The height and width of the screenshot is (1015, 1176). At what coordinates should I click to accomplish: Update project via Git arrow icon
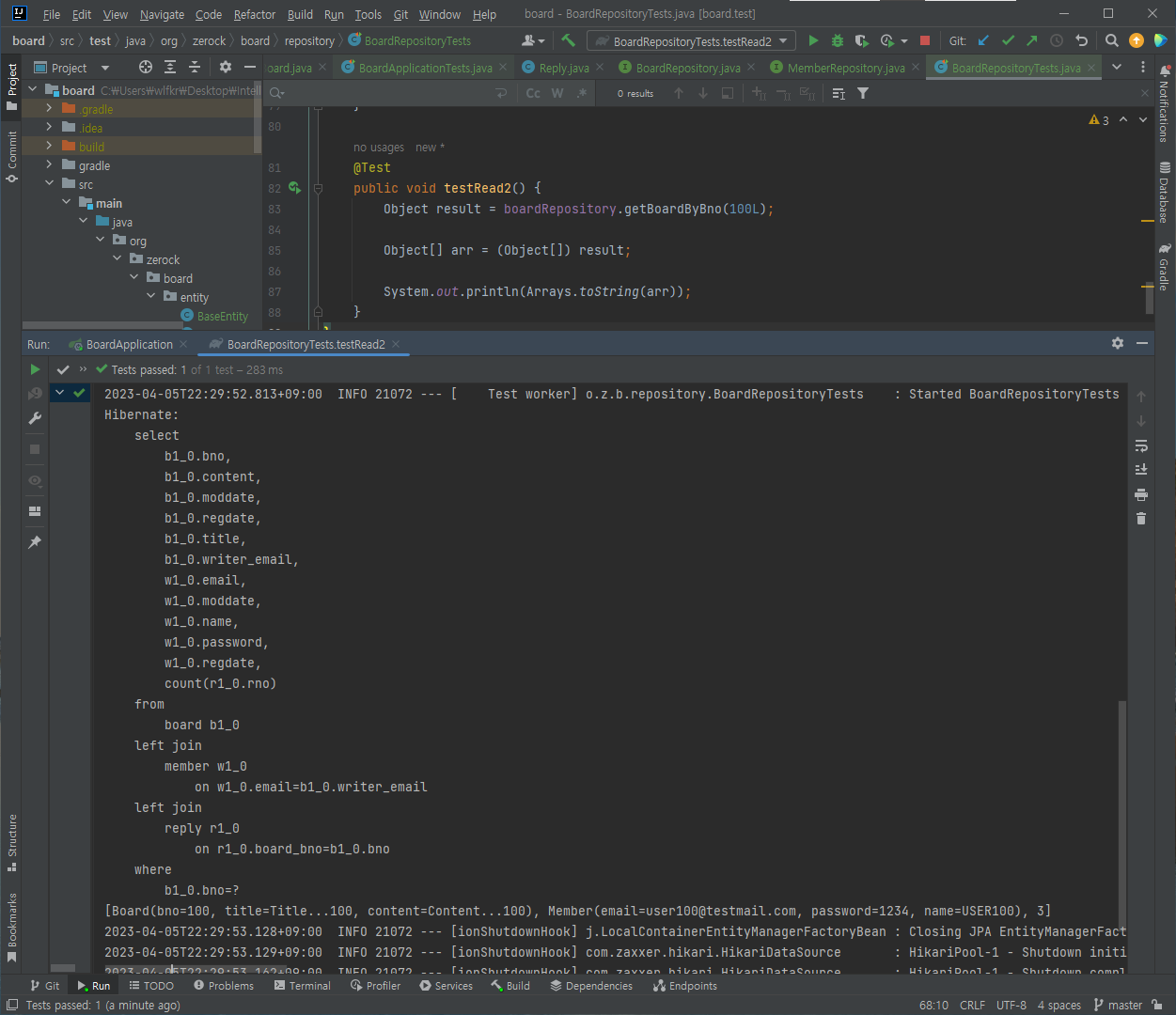pyautogui.click(x=983, y=40)
